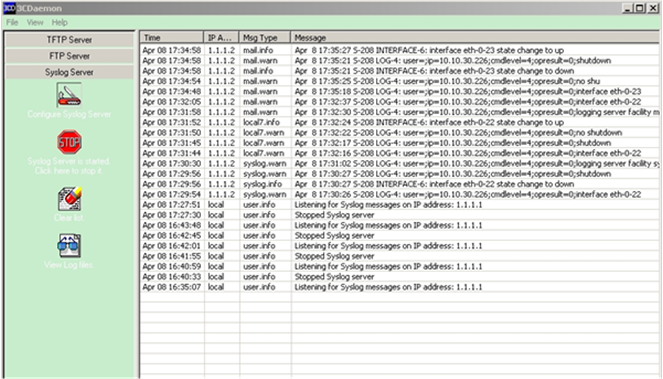Screen dimensions: 663x379
Task: Select the Syslog Server panel
Action: pyautogui.click(x=69, y=72)
